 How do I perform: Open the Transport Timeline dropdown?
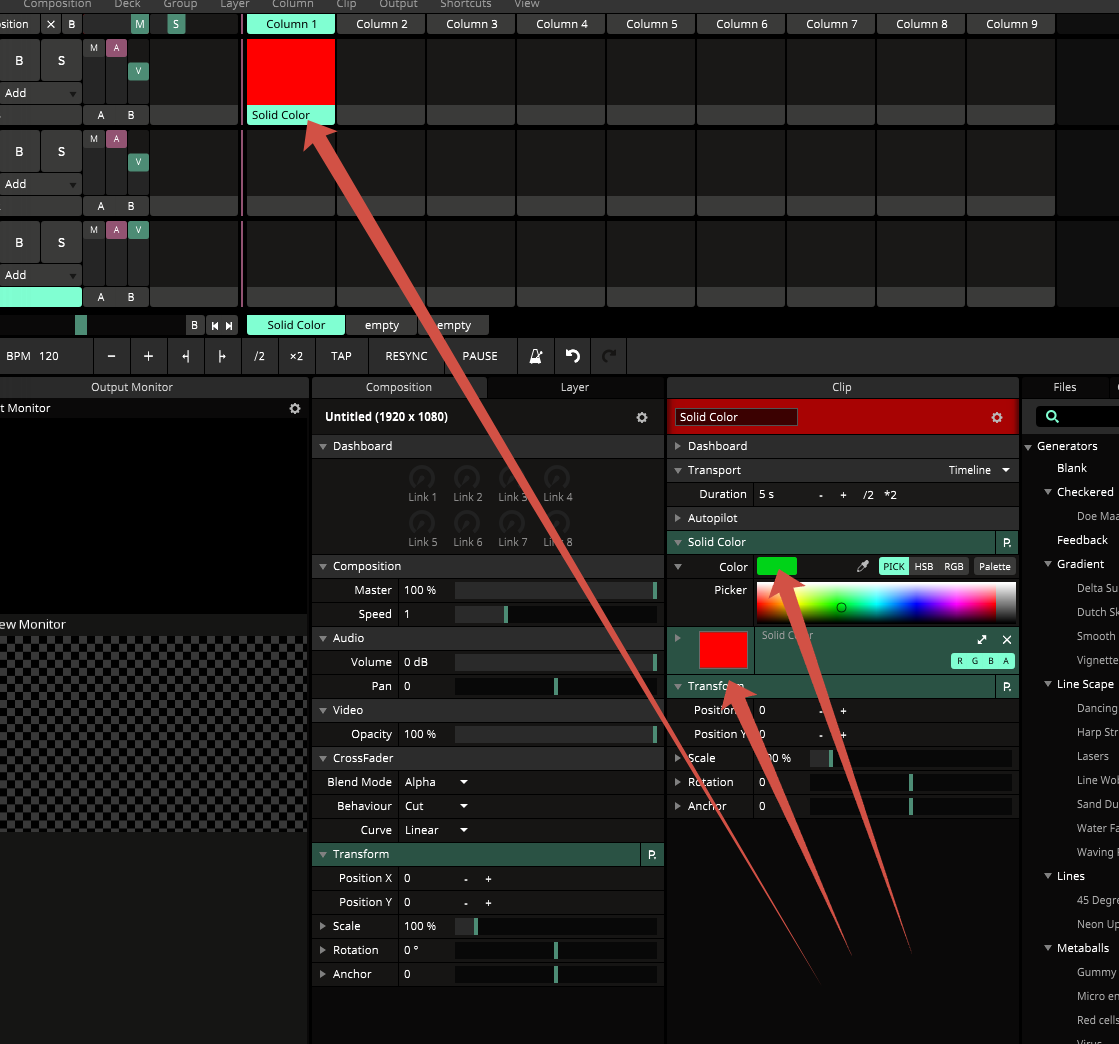(979, 470)
